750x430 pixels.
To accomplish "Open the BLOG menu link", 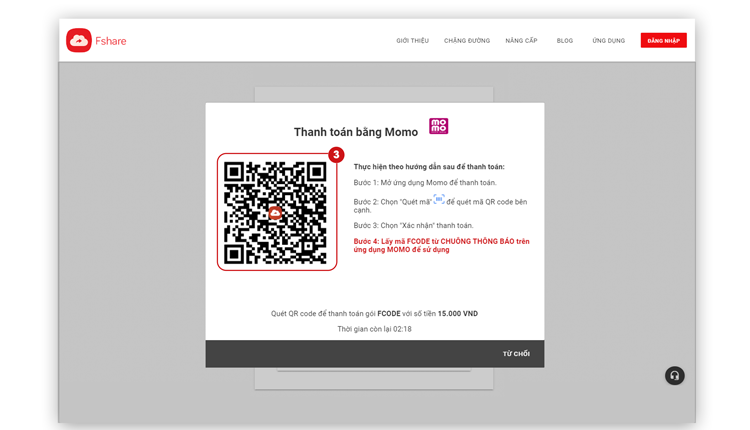I will pyautogui.click(x=565, y=41).
